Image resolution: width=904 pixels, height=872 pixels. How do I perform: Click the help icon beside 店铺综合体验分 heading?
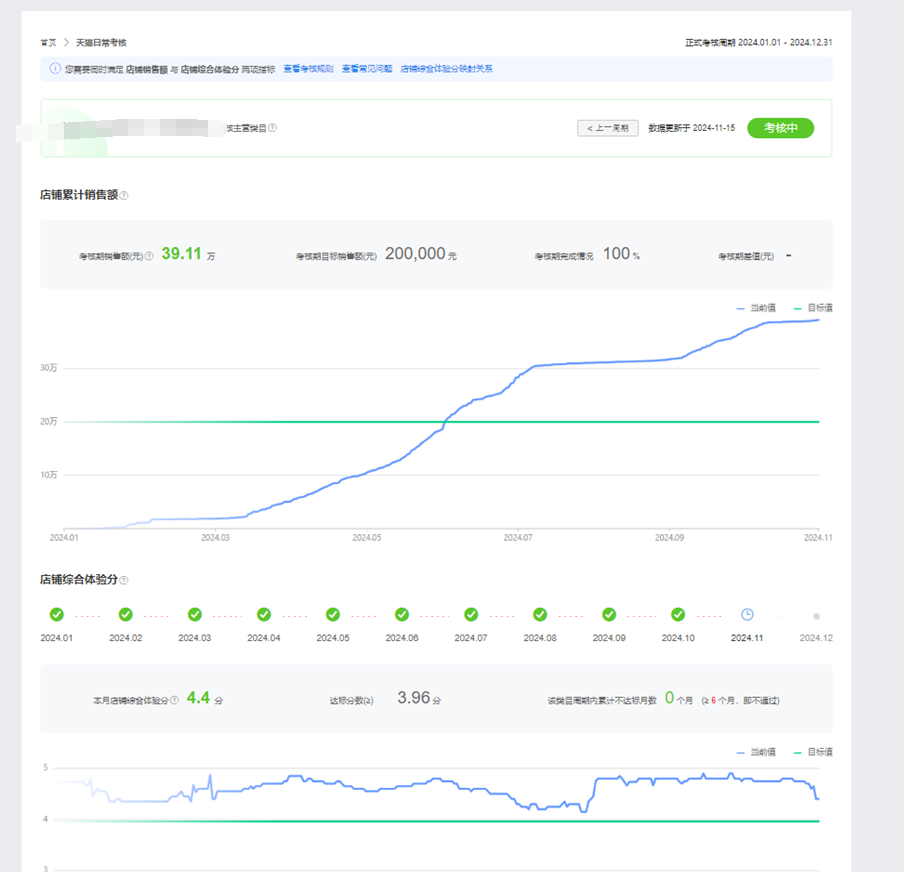tap(124, 580)
